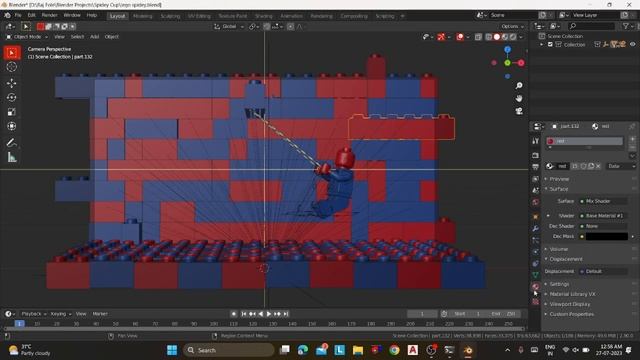Open the Physics properties tab
The width and height of the screenshot is (640, 360).
(535, 252)
